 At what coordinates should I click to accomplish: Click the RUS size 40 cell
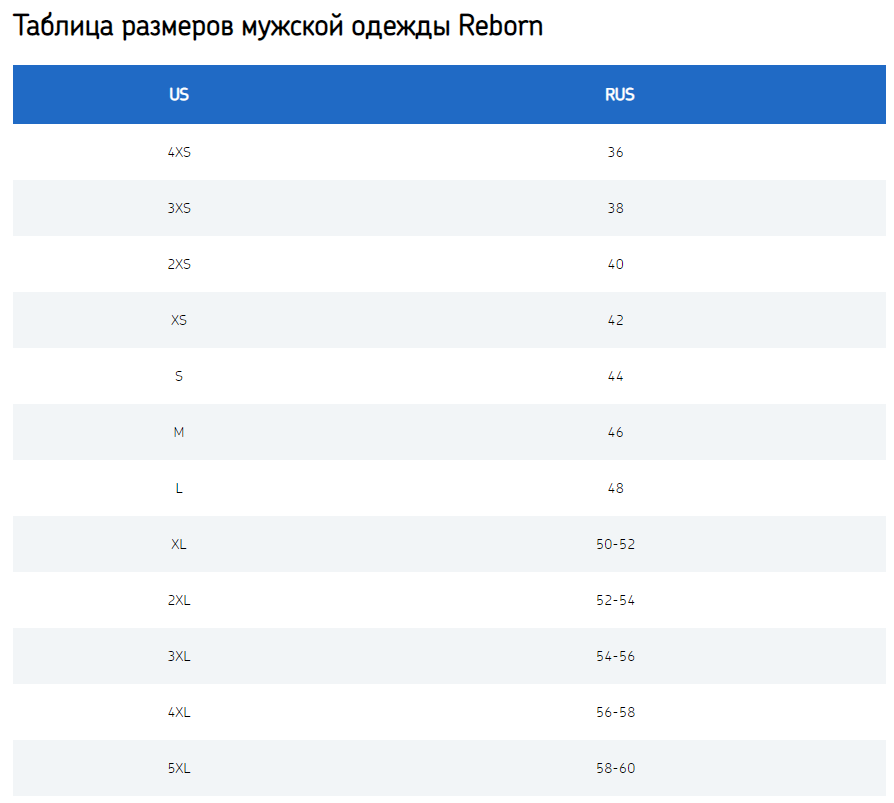click(615, 265)
